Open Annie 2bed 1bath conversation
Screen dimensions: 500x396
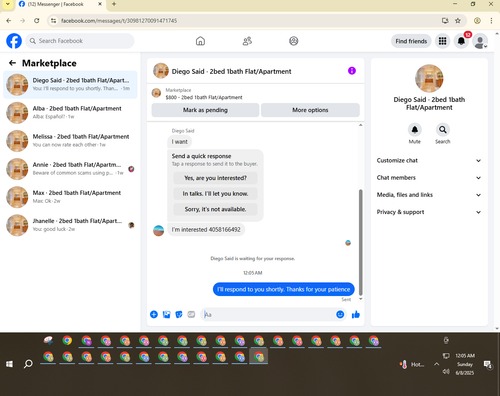[70, 169]
